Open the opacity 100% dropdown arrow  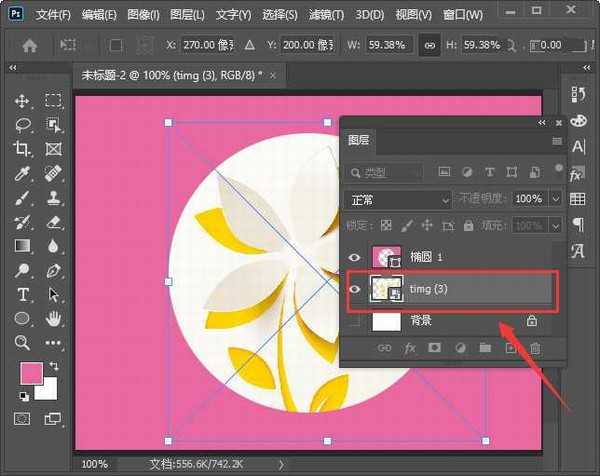tap(556, 199)
